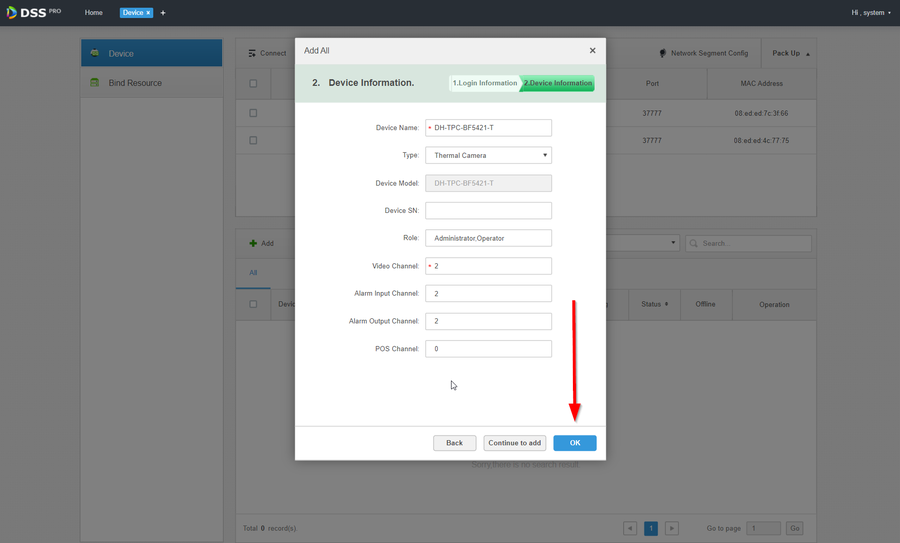This screenshot has height=543, width=900.
Task: Check the row with MAC 08:ed:ed:4c:77:75
Action: pyautogui.click(x=253, y=140)
